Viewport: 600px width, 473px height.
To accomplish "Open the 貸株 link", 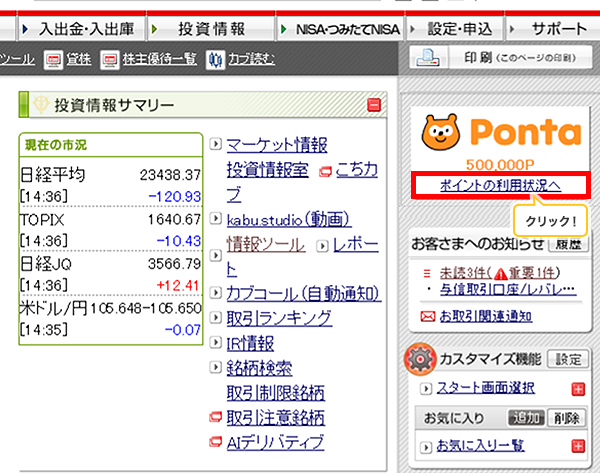I will [x=78, y=59].
